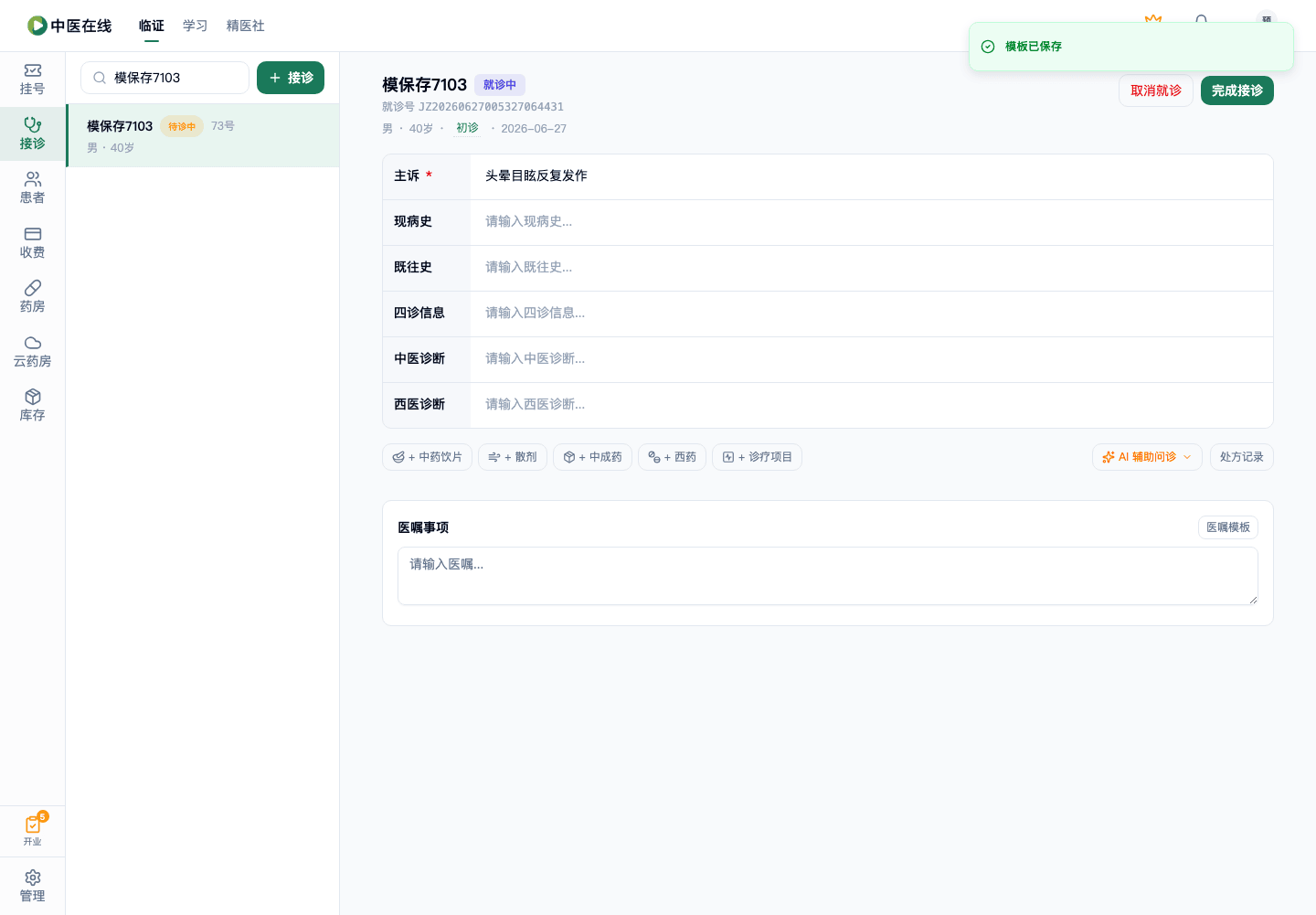Screen dimensions: 1316x915
Task: Open the 医嘱模板 template button
Action: coord(1228,527)
